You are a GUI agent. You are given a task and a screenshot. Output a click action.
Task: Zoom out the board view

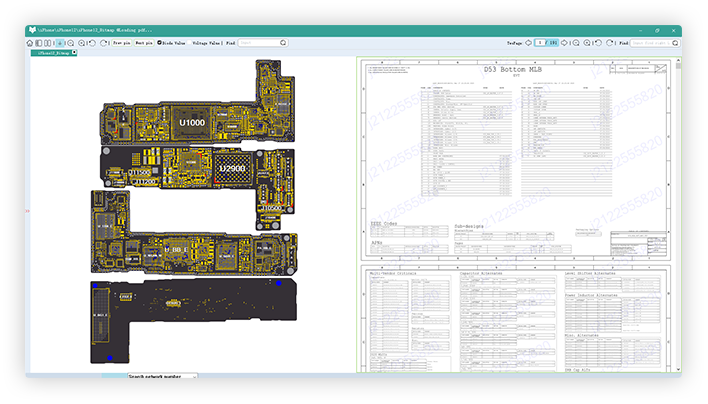pyautogui.click(x=70, y=43)
